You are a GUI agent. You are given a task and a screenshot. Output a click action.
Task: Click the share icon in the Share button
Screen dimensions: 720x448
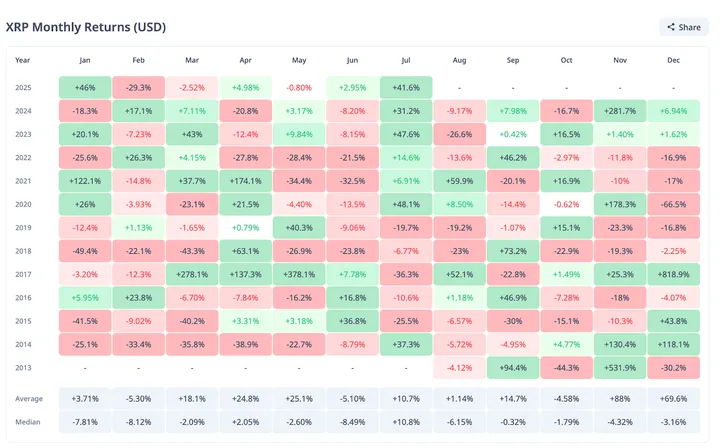pyautogui.click(x=672, y=27)
